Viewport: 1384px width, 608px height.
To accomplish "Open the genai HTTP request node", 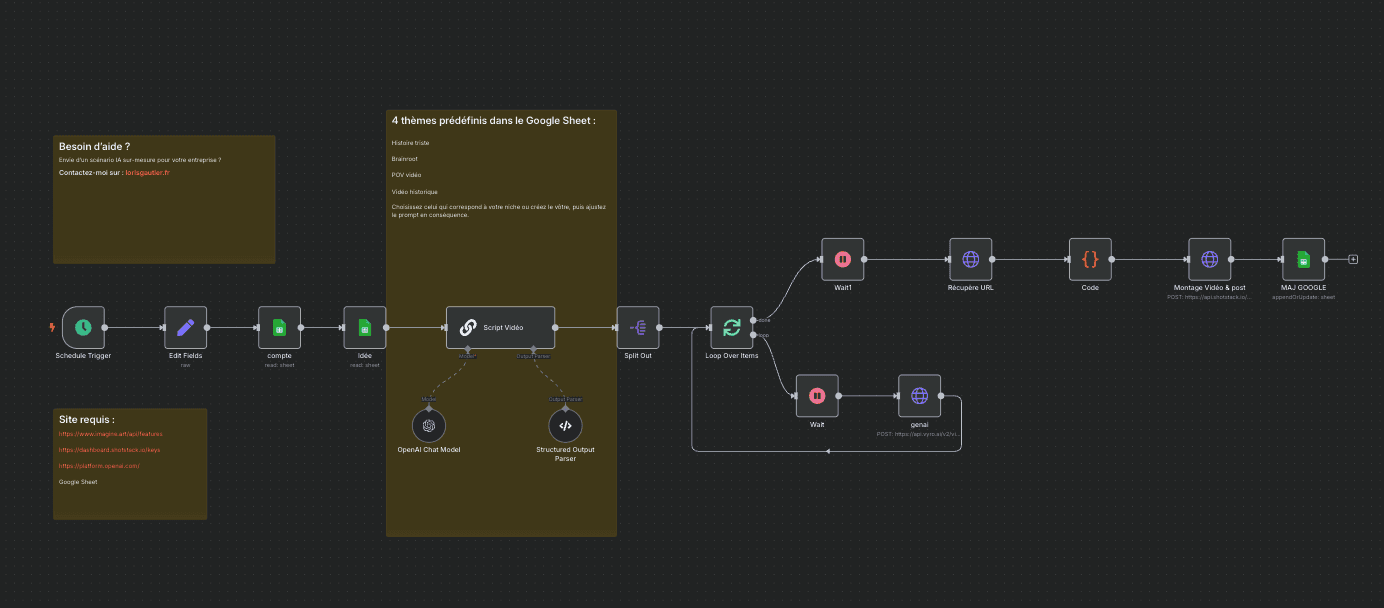I will 919,395.
